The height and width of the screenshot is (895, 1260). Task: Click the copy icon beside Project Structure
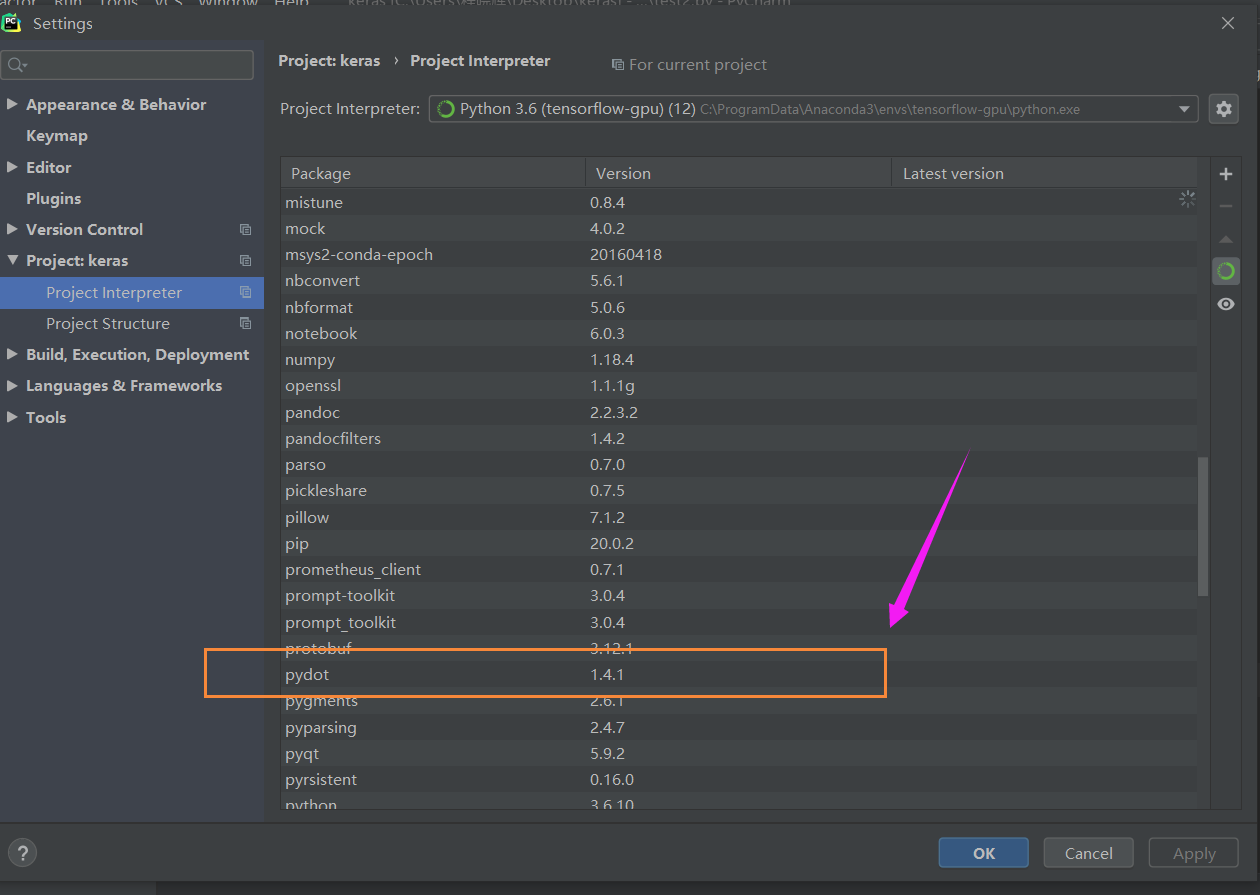click(245, 323)
